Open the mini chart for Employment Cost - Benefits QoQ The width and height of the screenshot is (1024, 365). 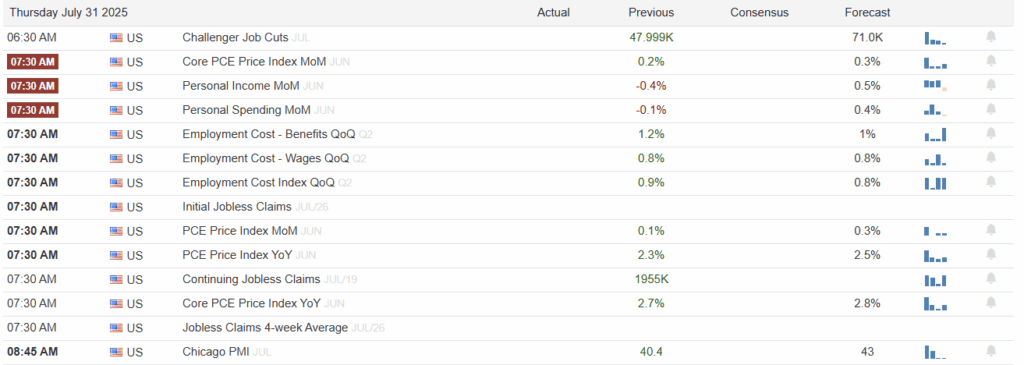click(935, 134)
